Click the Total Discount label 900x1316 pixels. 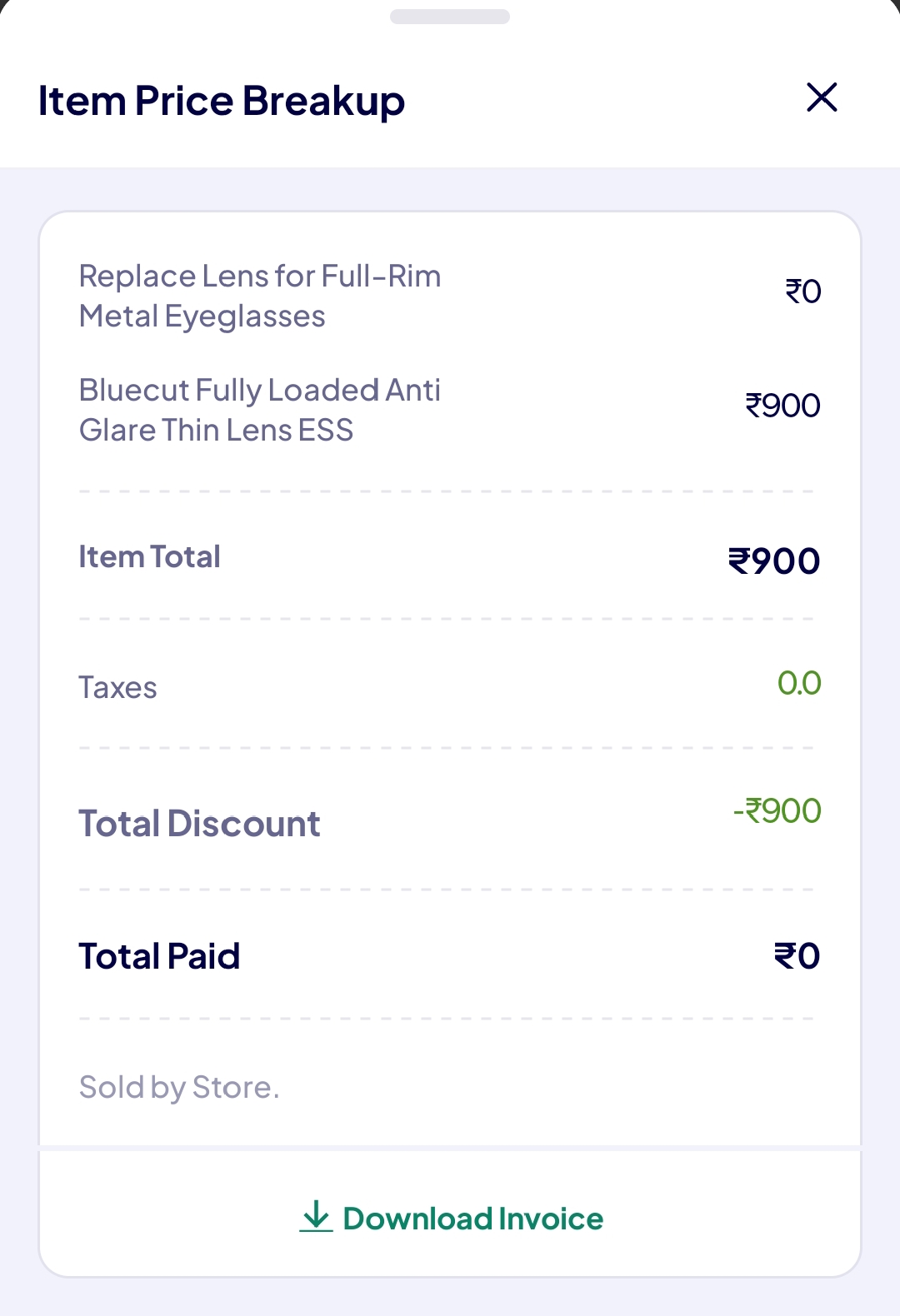tap(199, 824)
